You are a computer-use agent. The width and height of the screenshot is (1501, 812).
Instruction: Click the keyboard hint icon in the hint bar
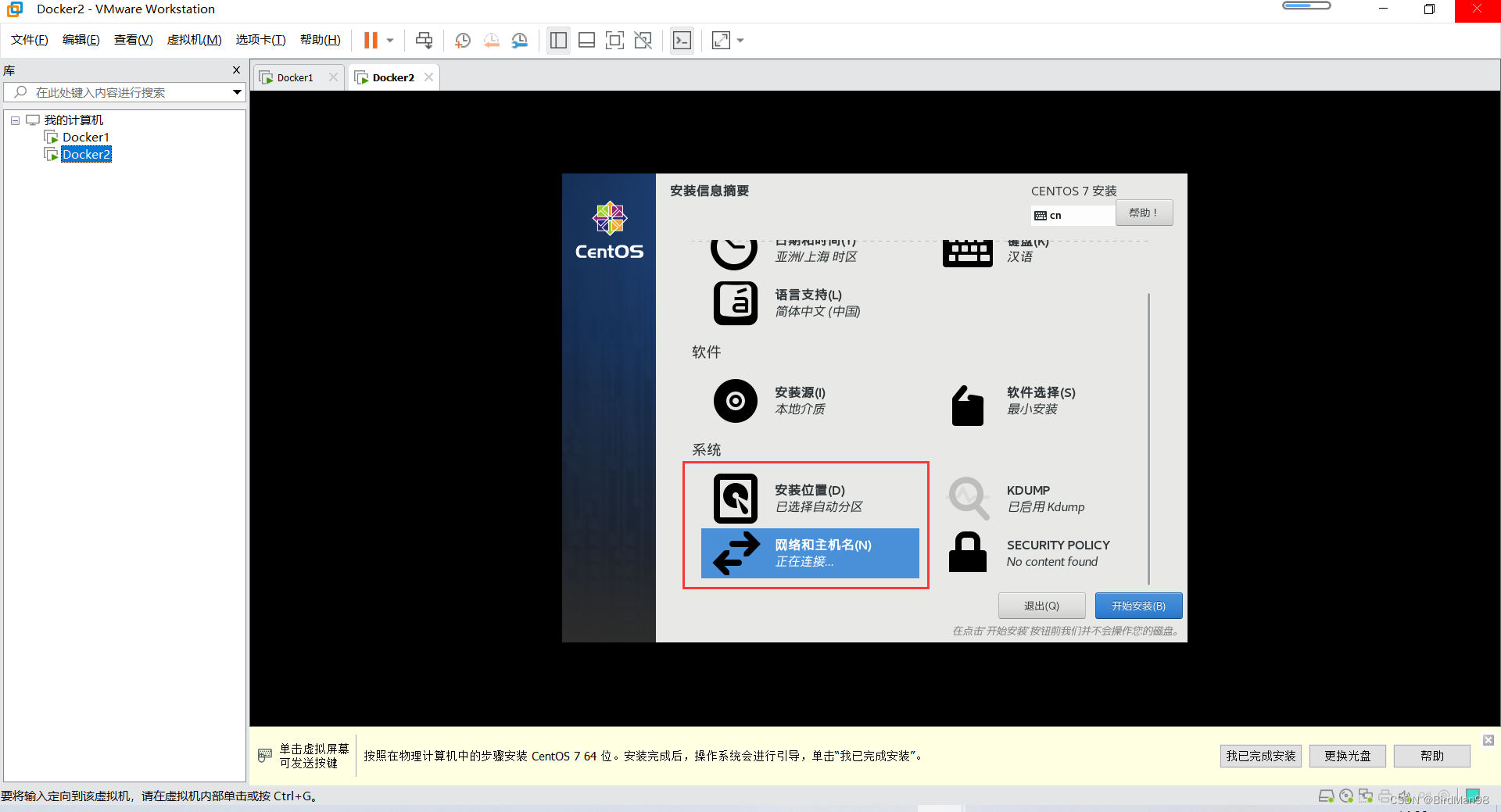[265, 756]
